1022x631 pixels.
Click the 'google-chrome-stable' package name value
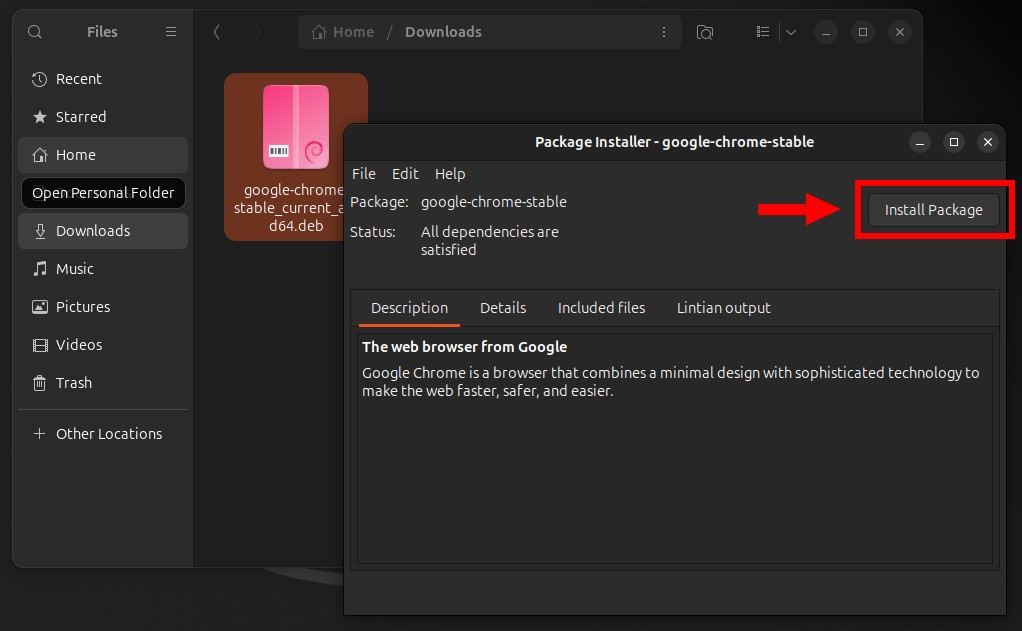[493, 202]
